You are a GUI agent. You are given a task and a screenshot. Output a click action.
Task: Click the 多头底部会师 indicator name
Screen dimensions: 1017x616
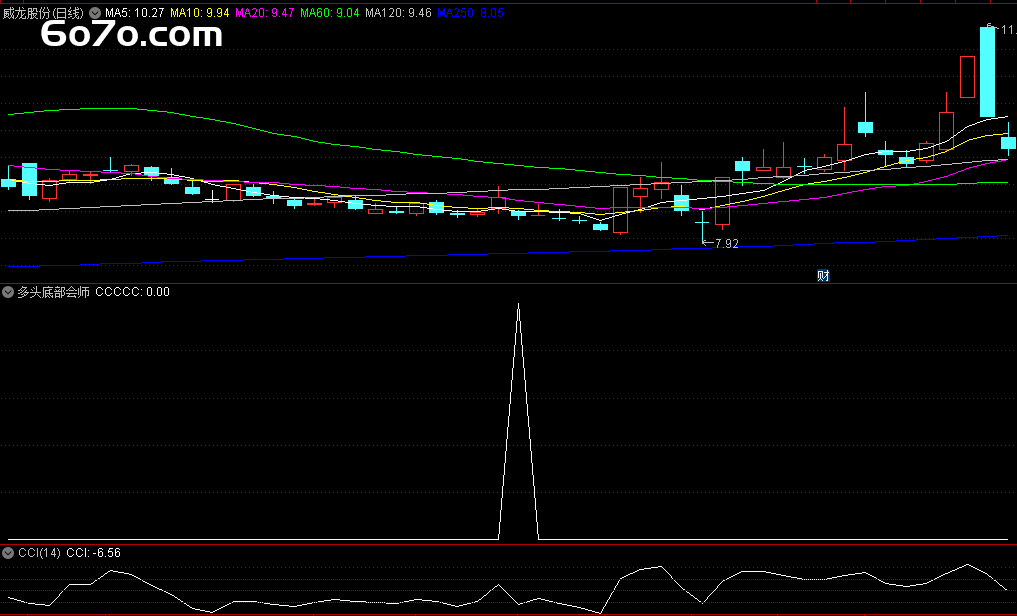tap(53, 292)
